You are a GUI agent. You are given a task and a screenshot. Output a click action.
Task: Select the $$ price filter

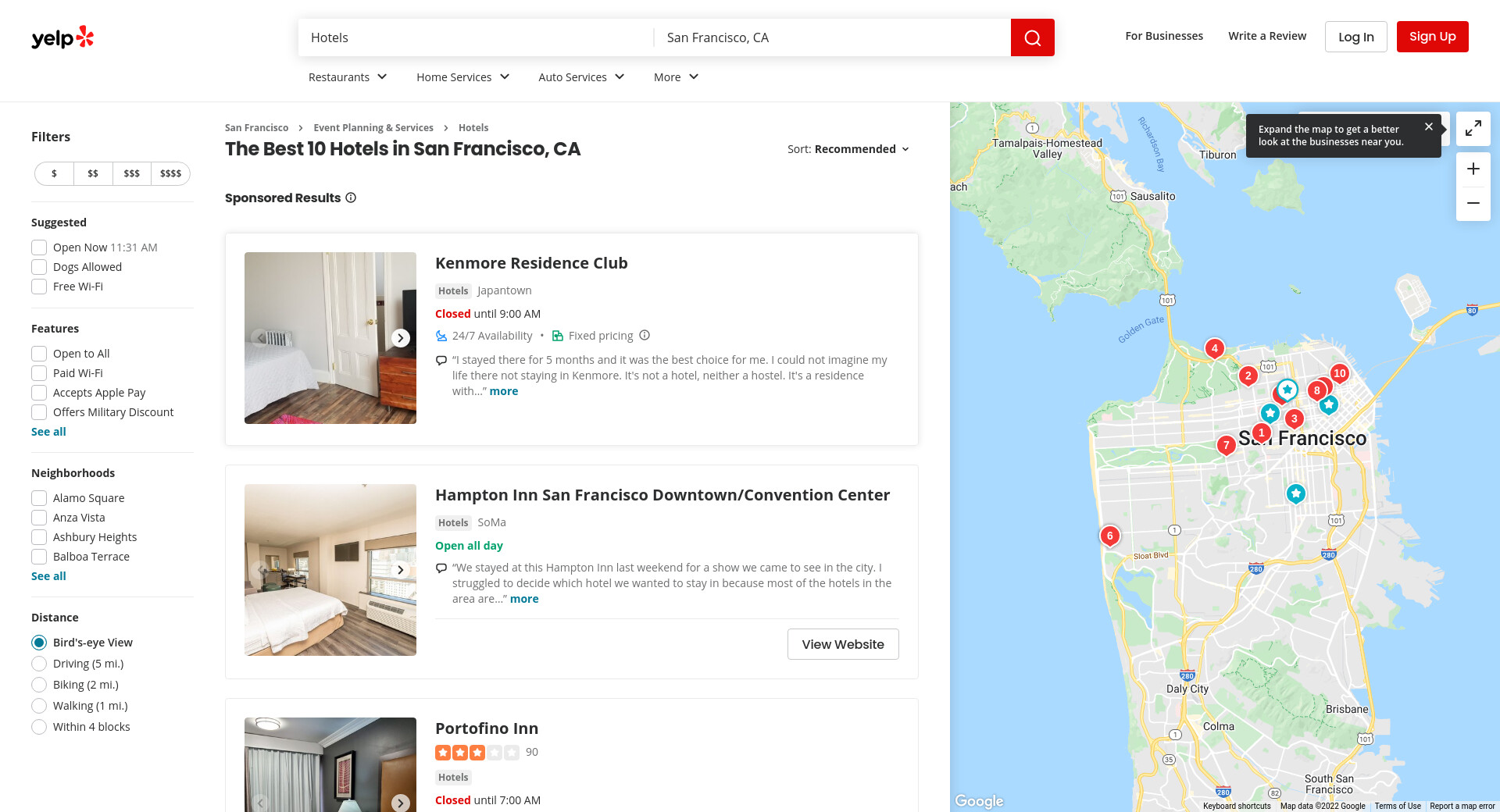93,173
